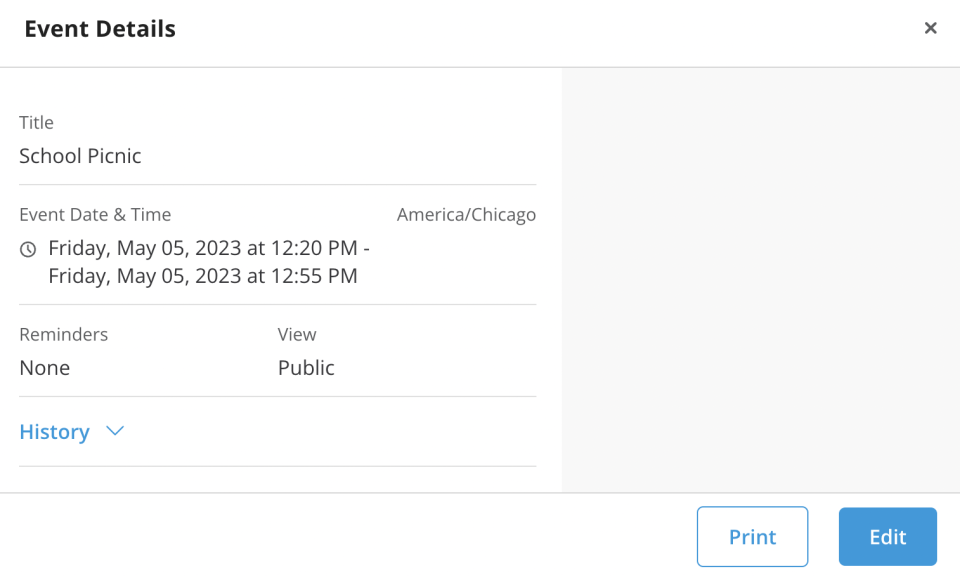This screenshot has width=960, height=576.
Task: Open the History section link
Action: [x=54, y=432]
